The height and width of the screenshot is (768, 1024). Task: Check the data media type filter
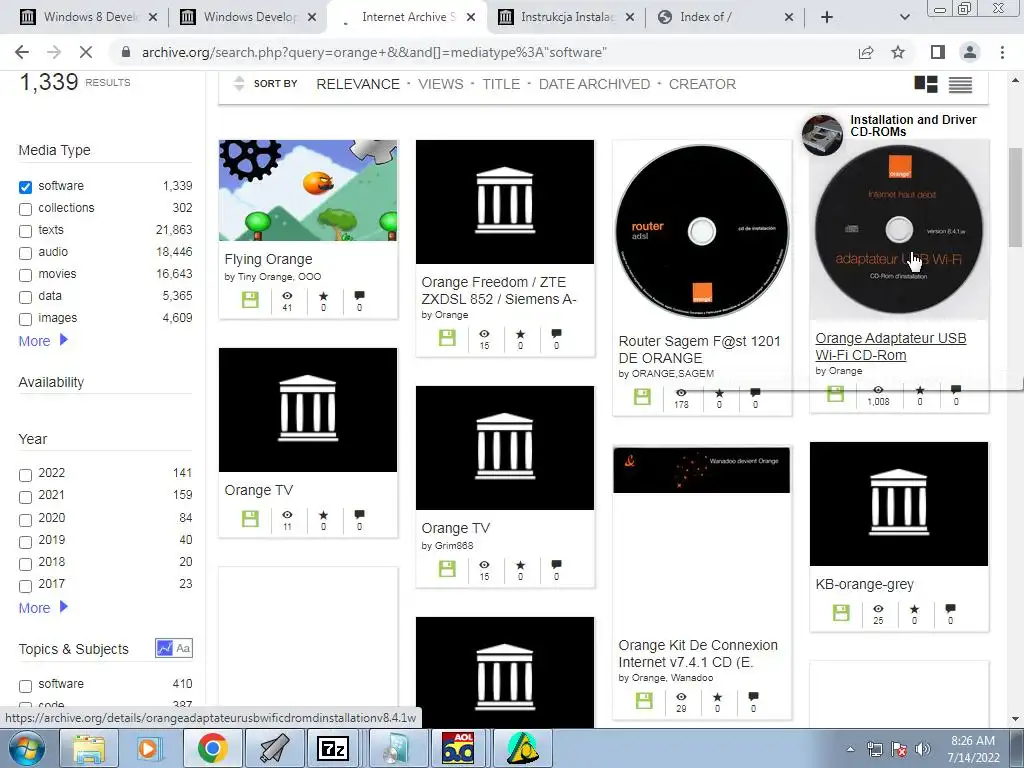(25, 297)
